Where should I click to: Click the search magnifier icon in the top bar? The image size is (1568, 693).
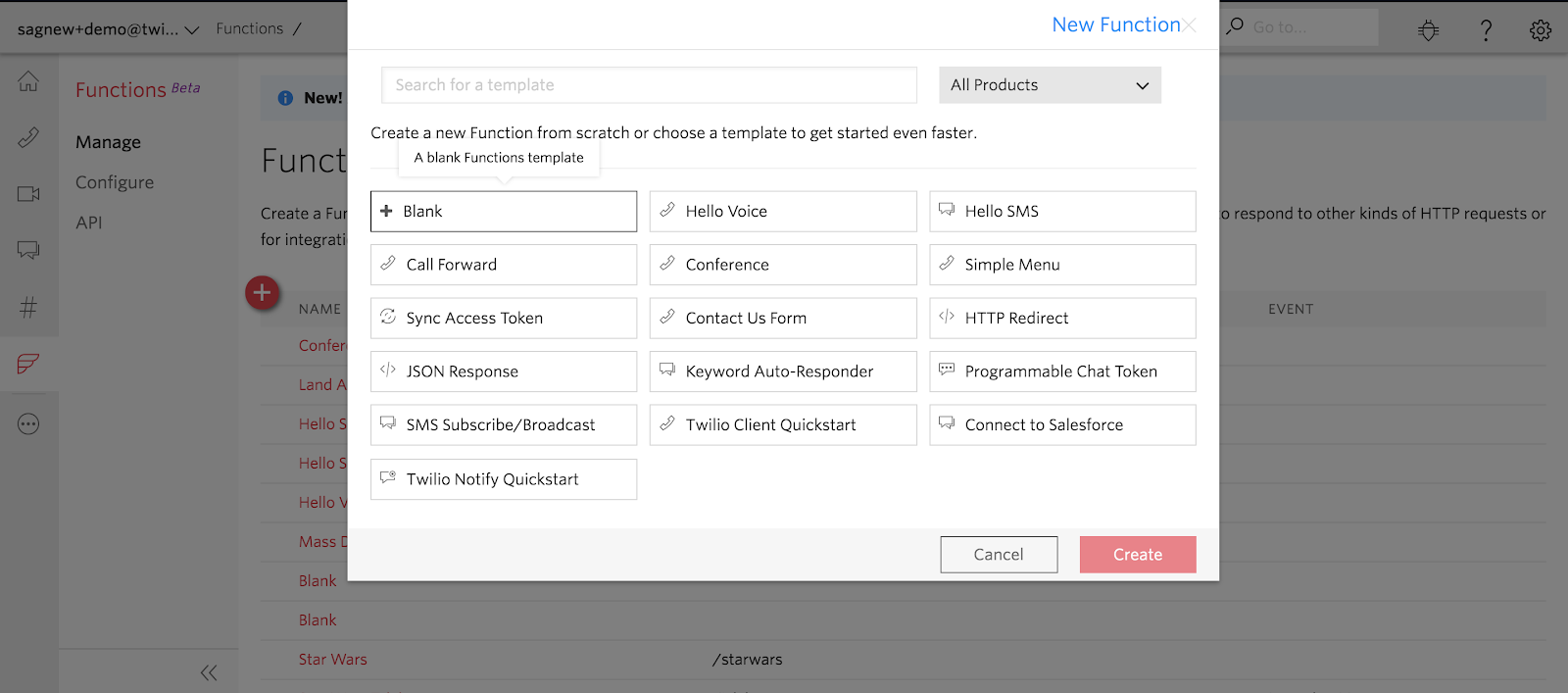(x=1235, y=26)
